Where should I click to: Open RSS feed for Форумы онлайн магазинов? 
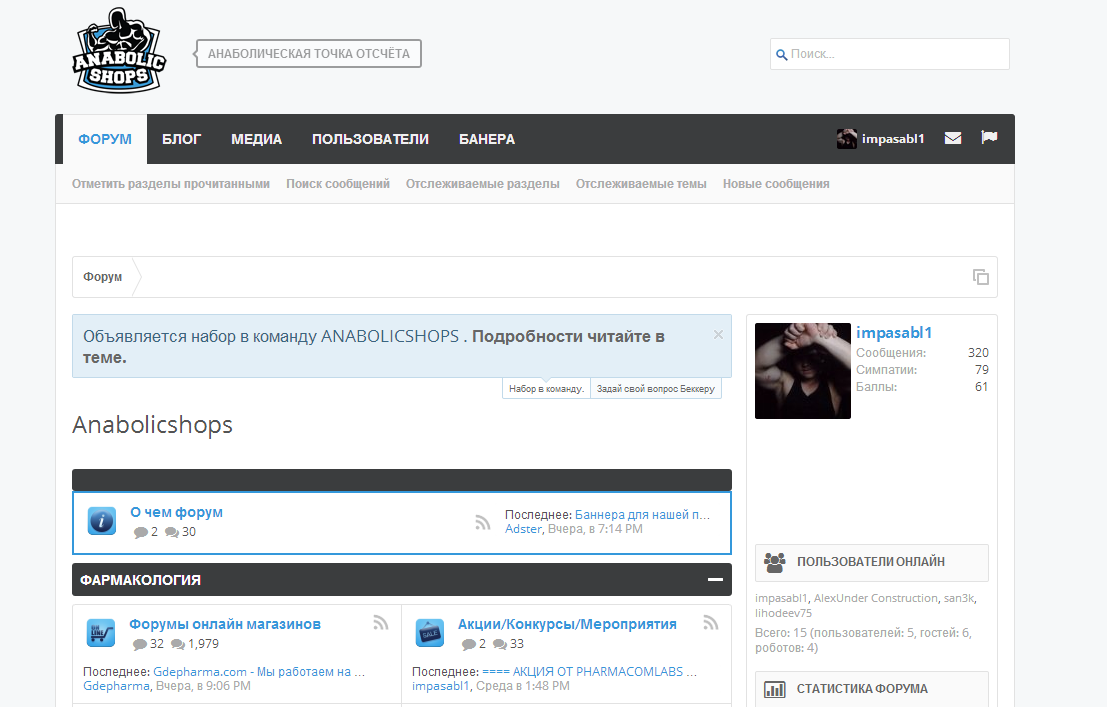(x=381, y=622)
